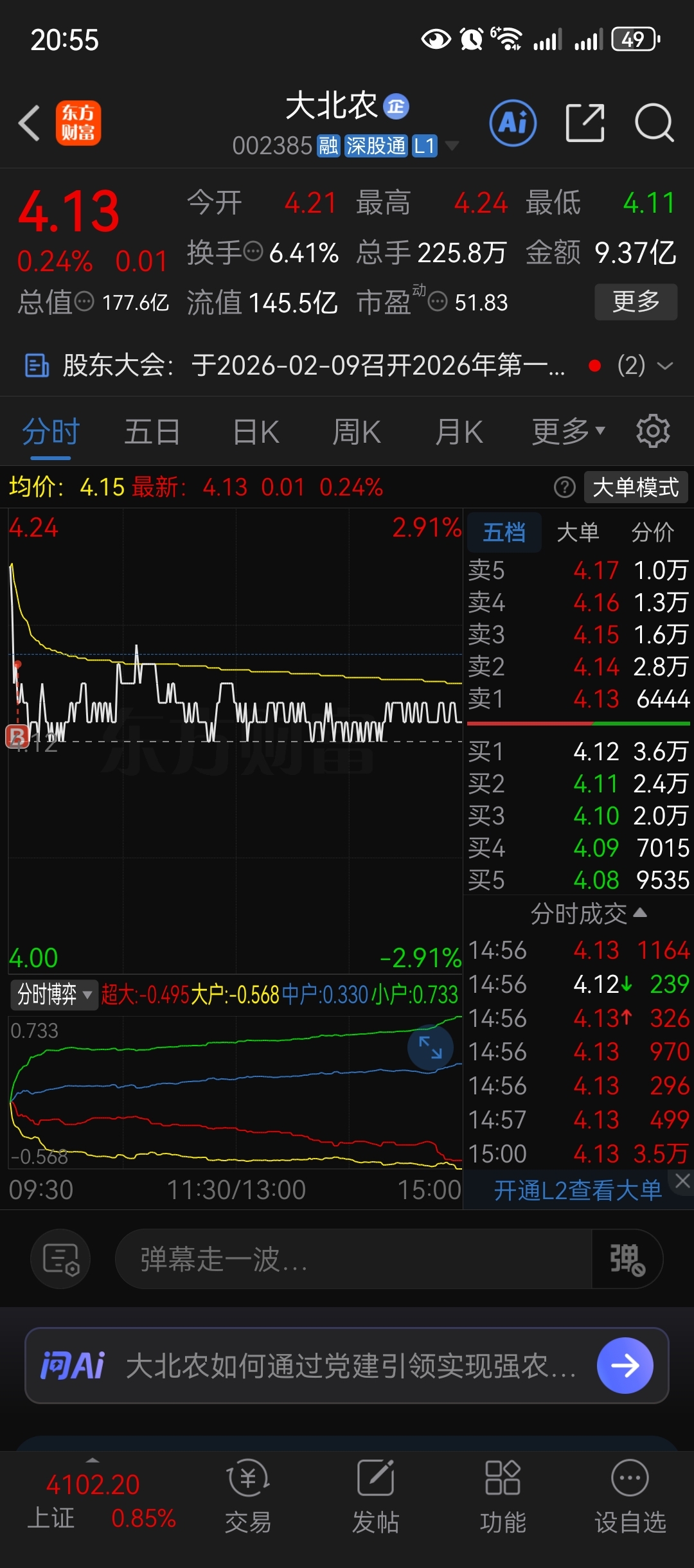Viewport: 694px width, 1568px height.
Task: Tap the back arrow icon
Action: (x=30, y=123)
